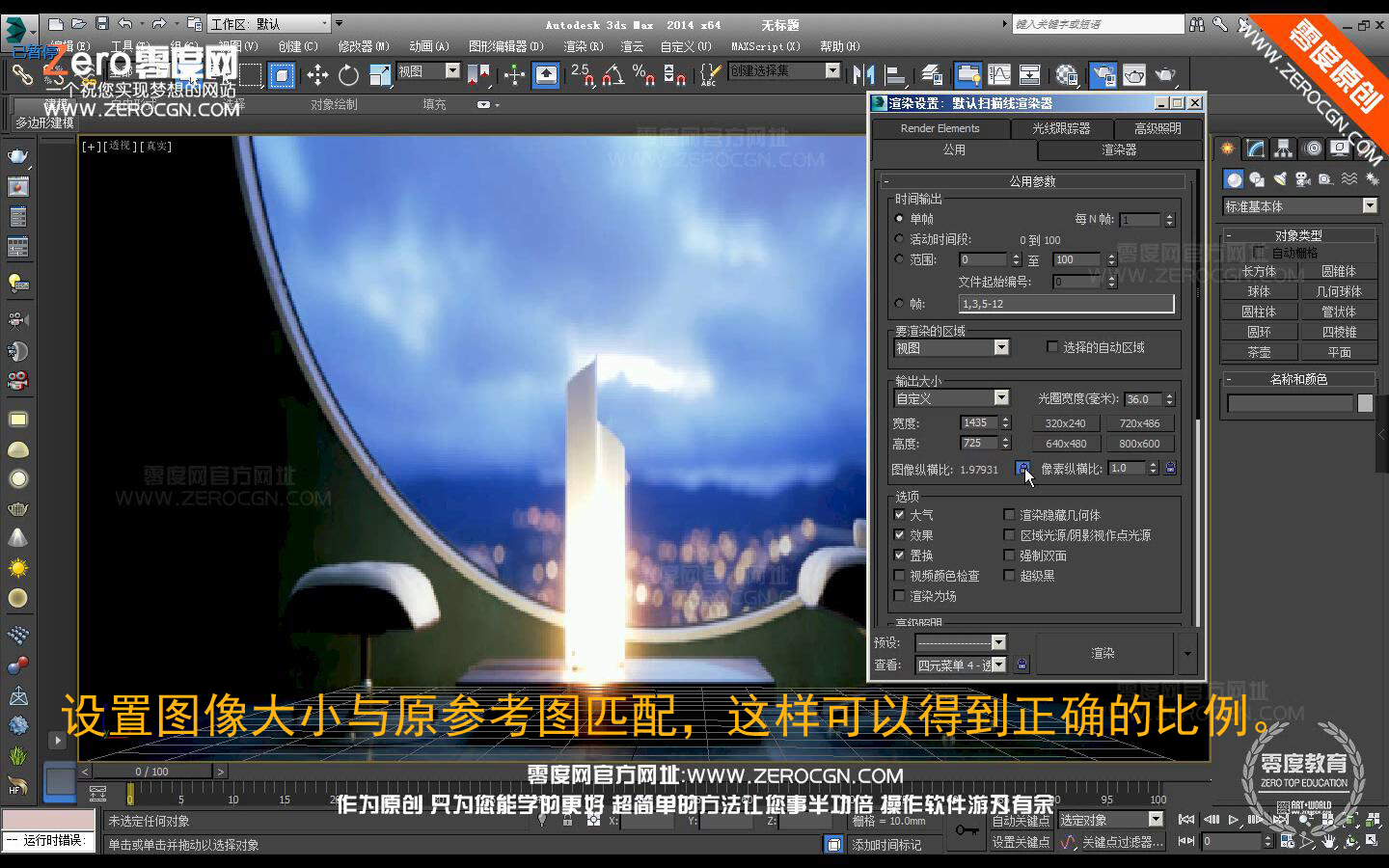The image size is (1389, 868).
Task: Choose the 320x240 preset size button
Action: [1065, 423]
